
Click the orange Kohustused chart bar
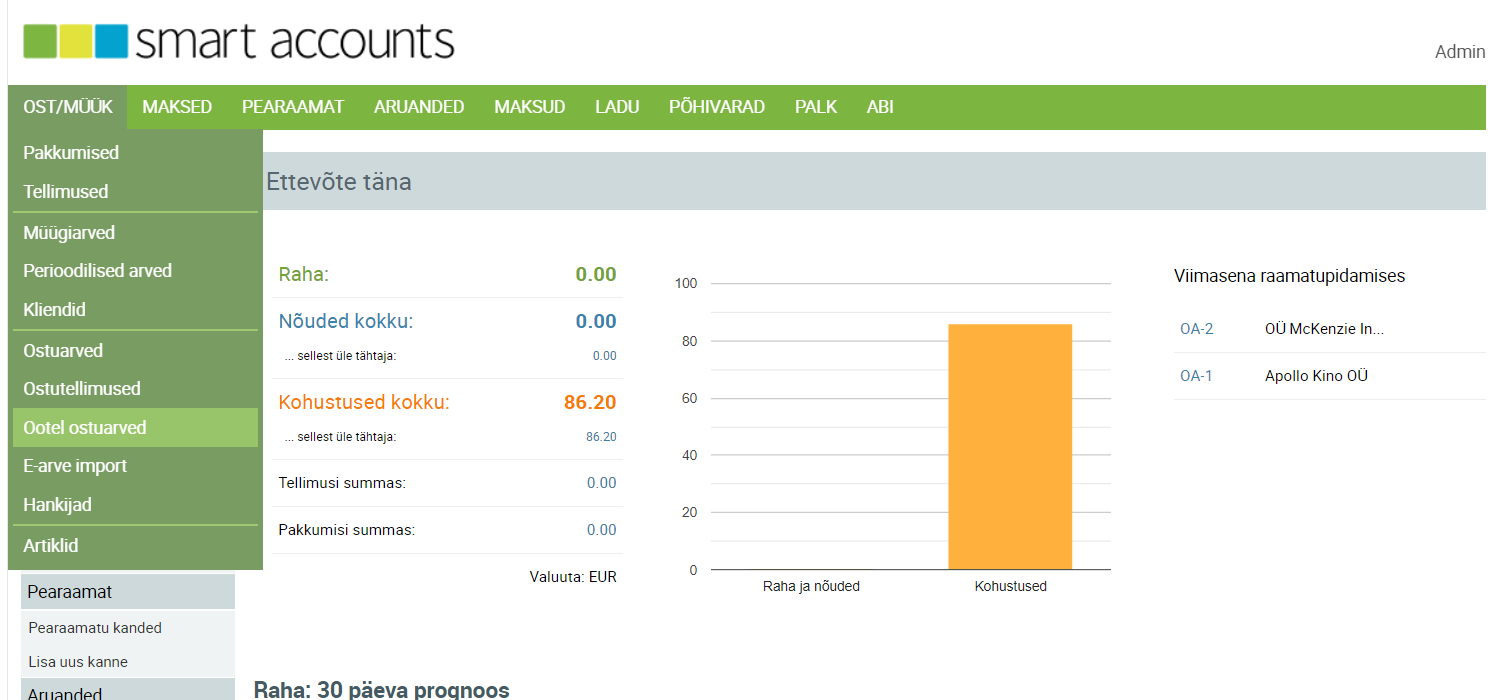(1010, 447)
